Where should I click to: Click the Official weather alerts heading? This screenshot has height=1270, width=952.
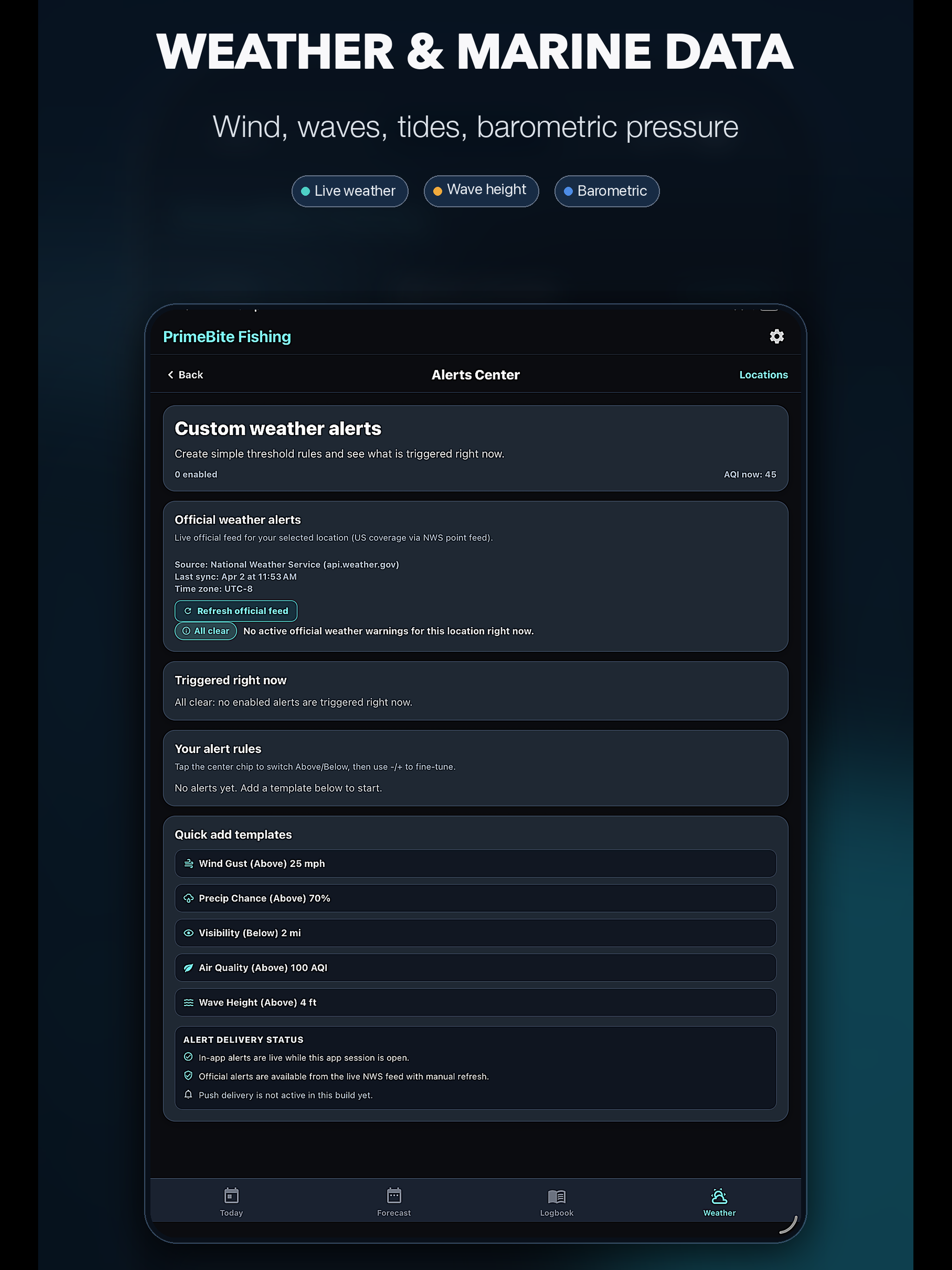coord(238,520)
